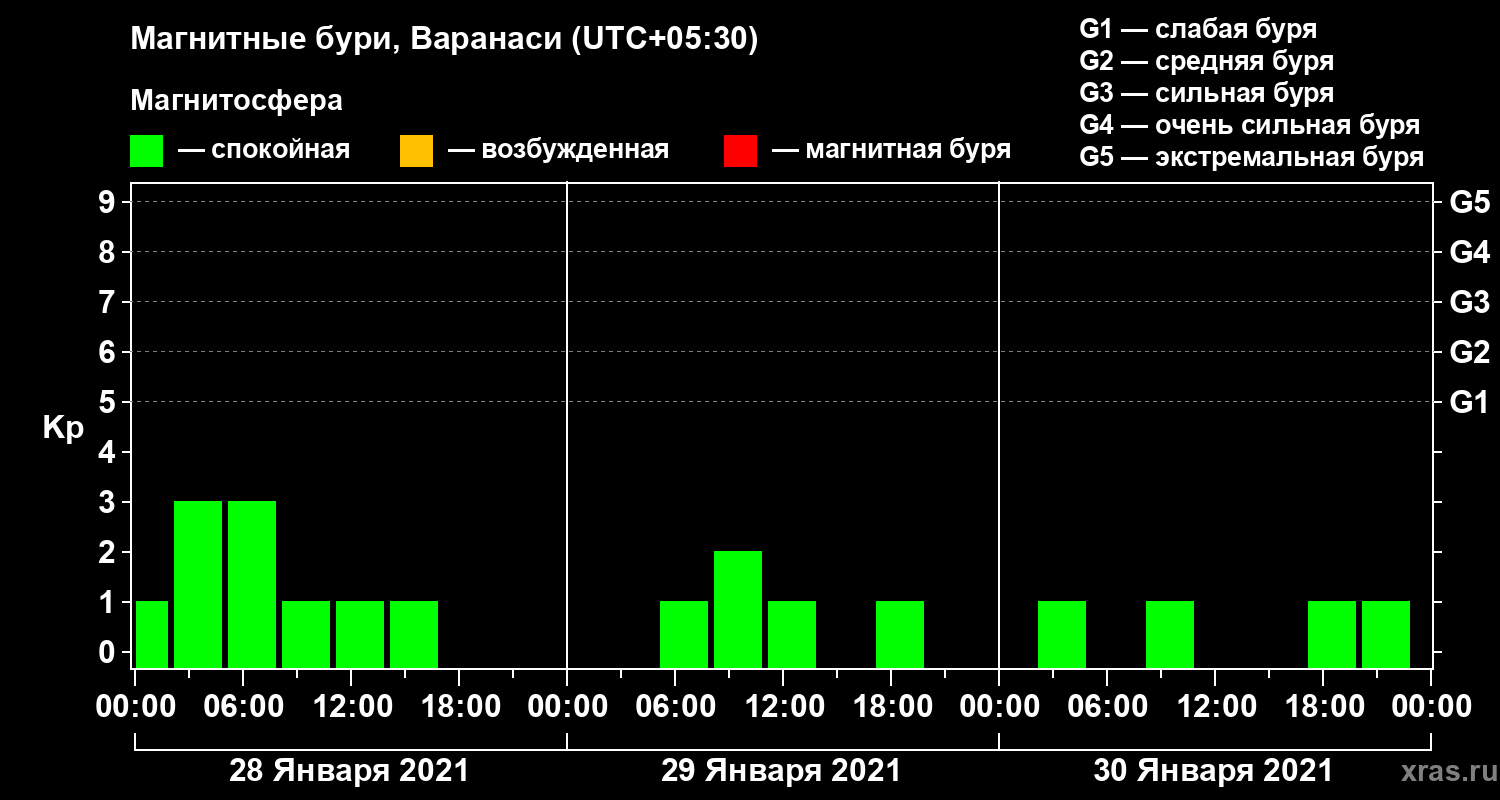This screenshot has height=800, width=1500.
Task: Click the '00:00' label starting 28 January
Action: [135, 707]
